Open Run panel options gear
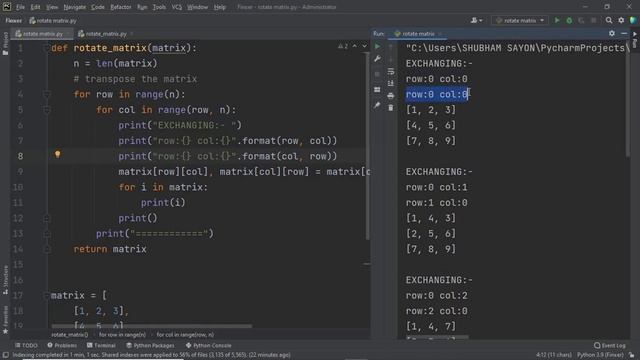 tap(611, 33)
